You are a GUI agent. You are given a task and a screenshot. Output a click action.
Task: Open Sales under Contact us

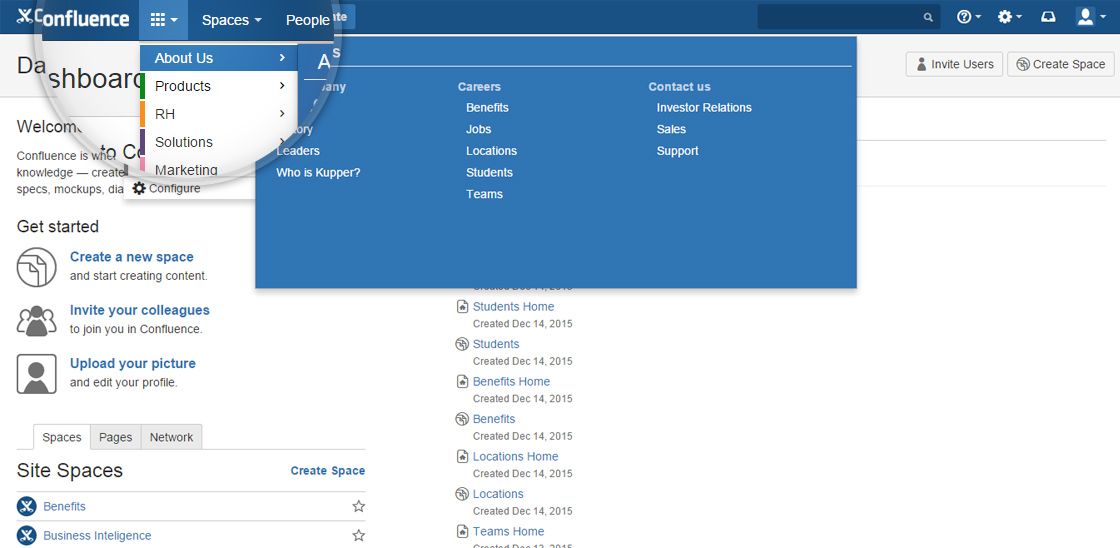pos(671,129)
